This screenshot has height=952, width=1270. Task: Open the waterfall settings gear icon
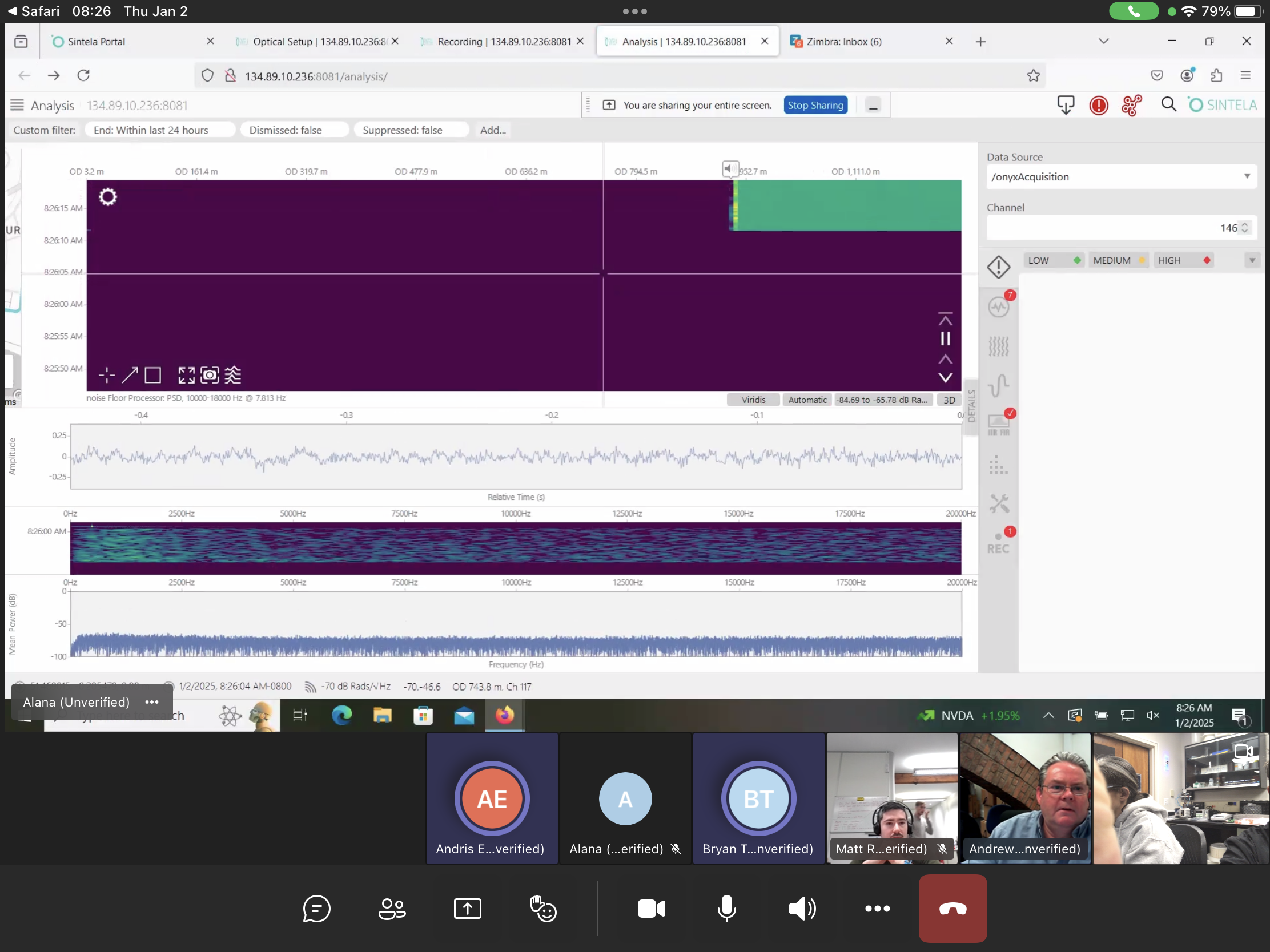coord(108,197)
